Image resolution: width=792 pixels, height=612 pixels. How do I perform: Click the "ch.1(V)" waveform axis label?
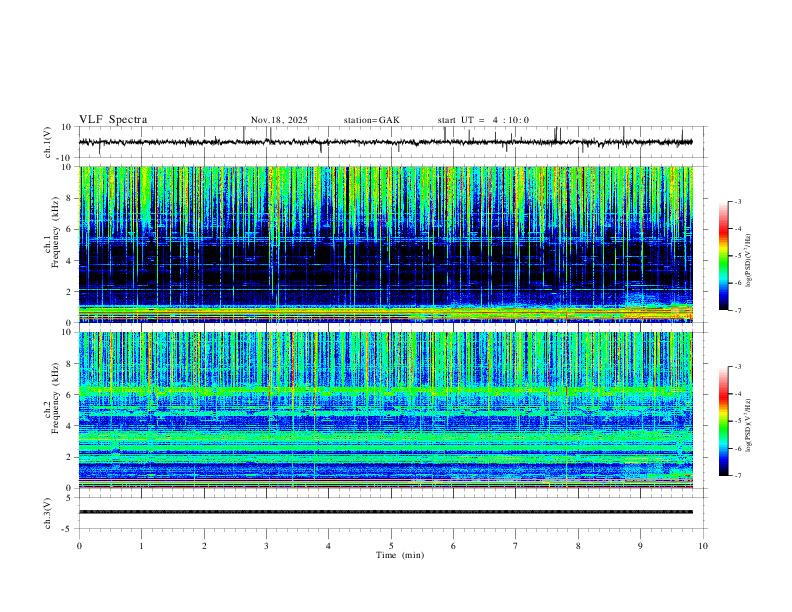tap(48, 142)
